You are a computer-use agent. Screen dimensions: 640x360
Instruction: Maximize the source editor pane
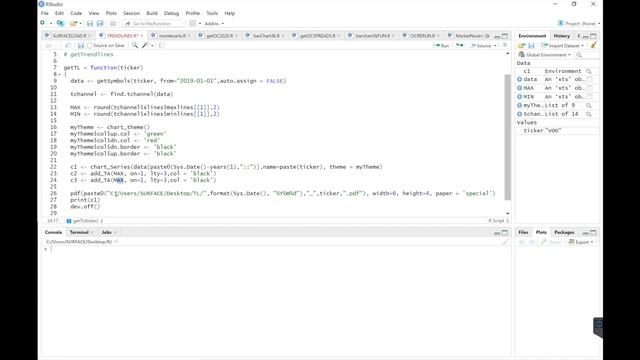click(505, 36)
